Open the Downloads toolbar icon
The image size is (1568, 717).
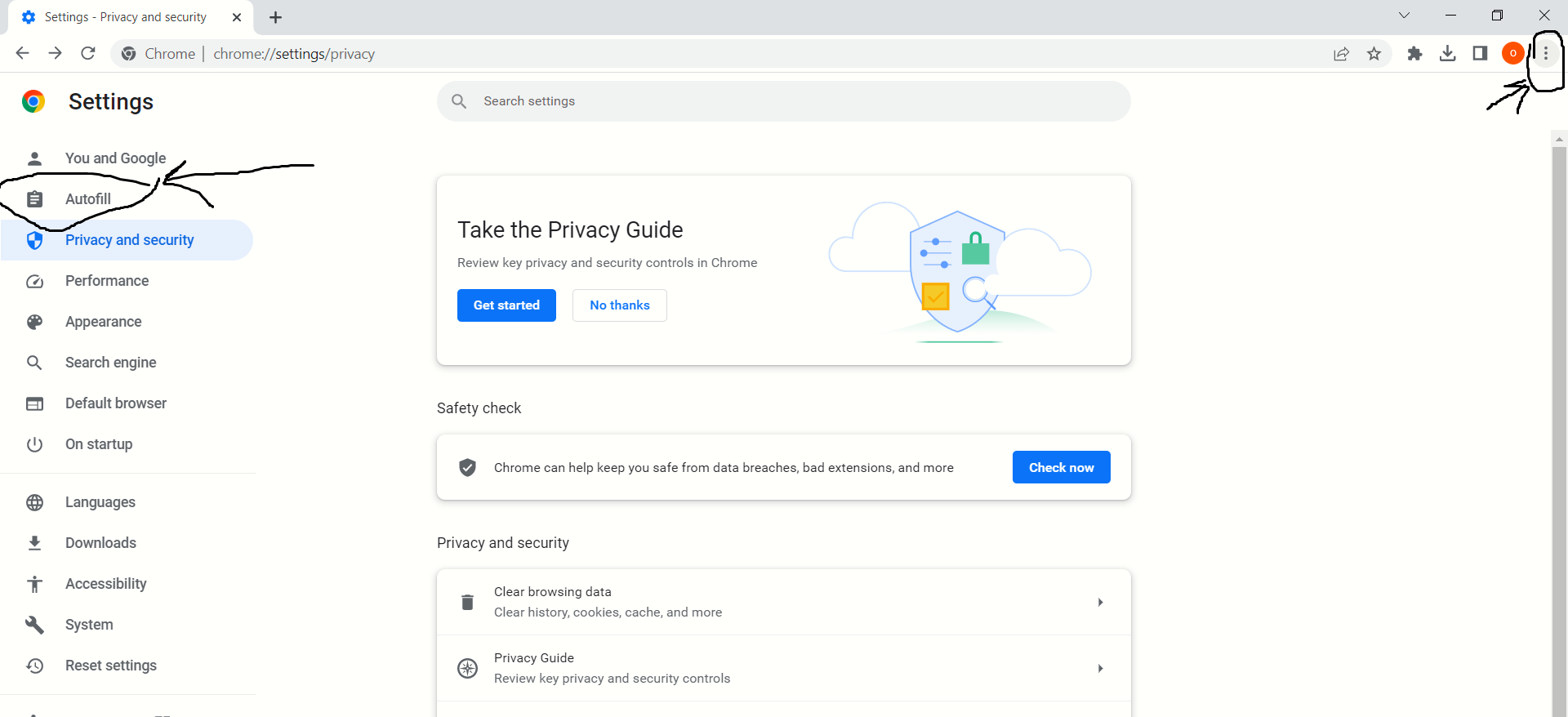pyautogui.click(x=1447, y=54)
